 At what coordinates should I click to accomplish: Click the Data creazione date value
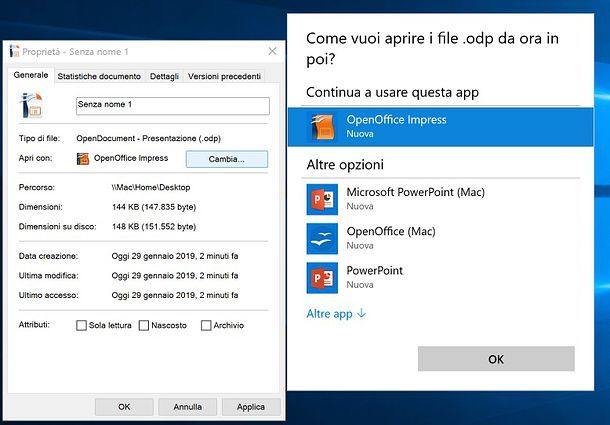pyautogui.click(x=175, y=256)
